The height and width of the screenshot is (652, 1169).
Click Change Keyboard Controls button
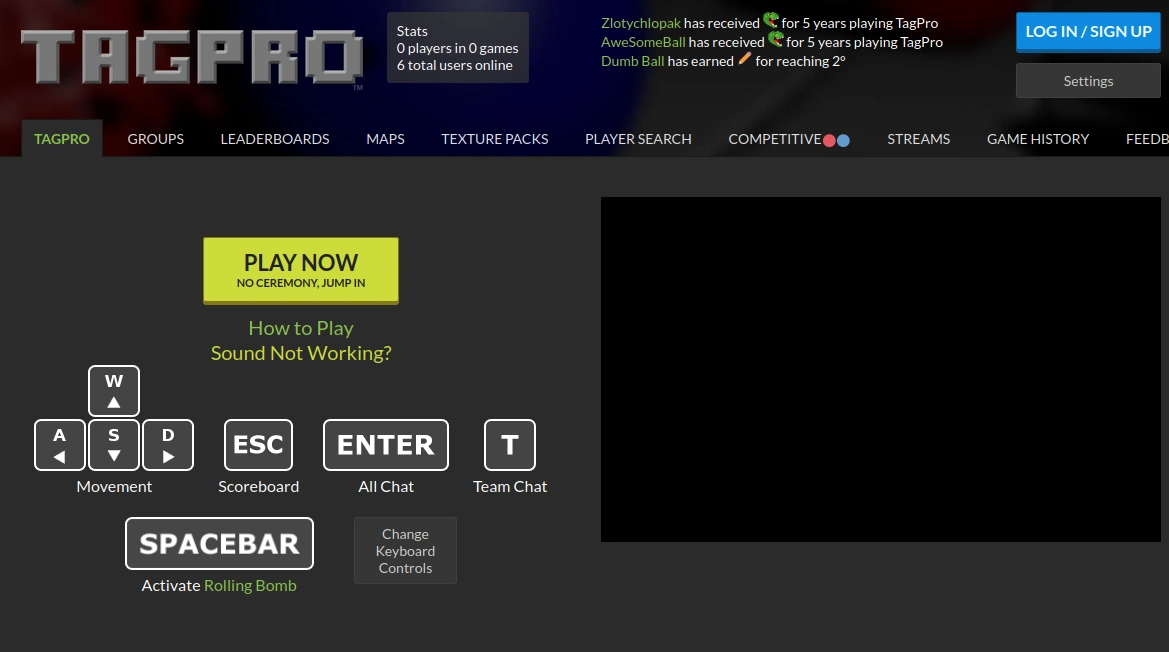[x=405, y=551]
